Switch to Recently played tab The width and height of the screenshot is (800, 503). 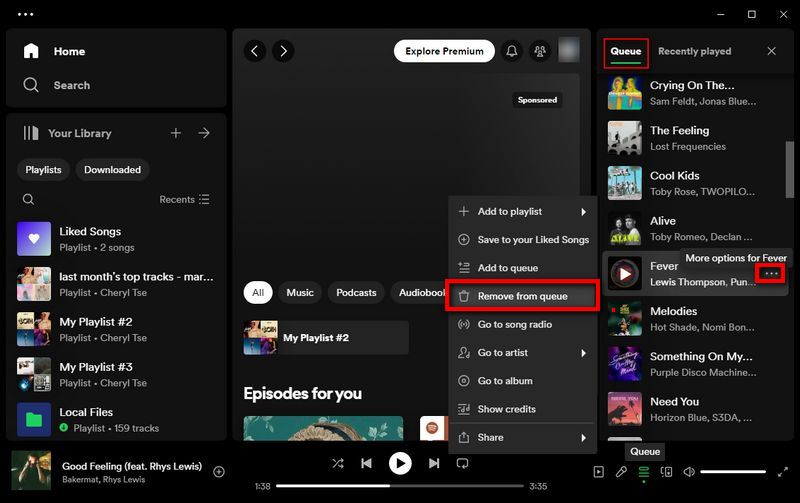point(694,52)
